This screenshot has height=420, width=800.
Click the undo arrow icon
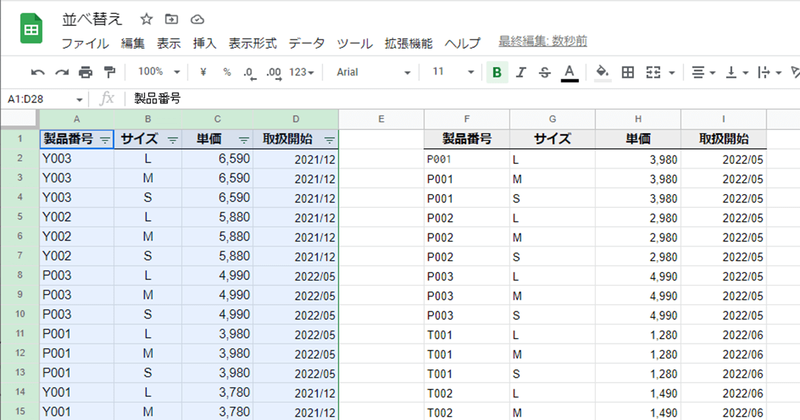point(38,72)
